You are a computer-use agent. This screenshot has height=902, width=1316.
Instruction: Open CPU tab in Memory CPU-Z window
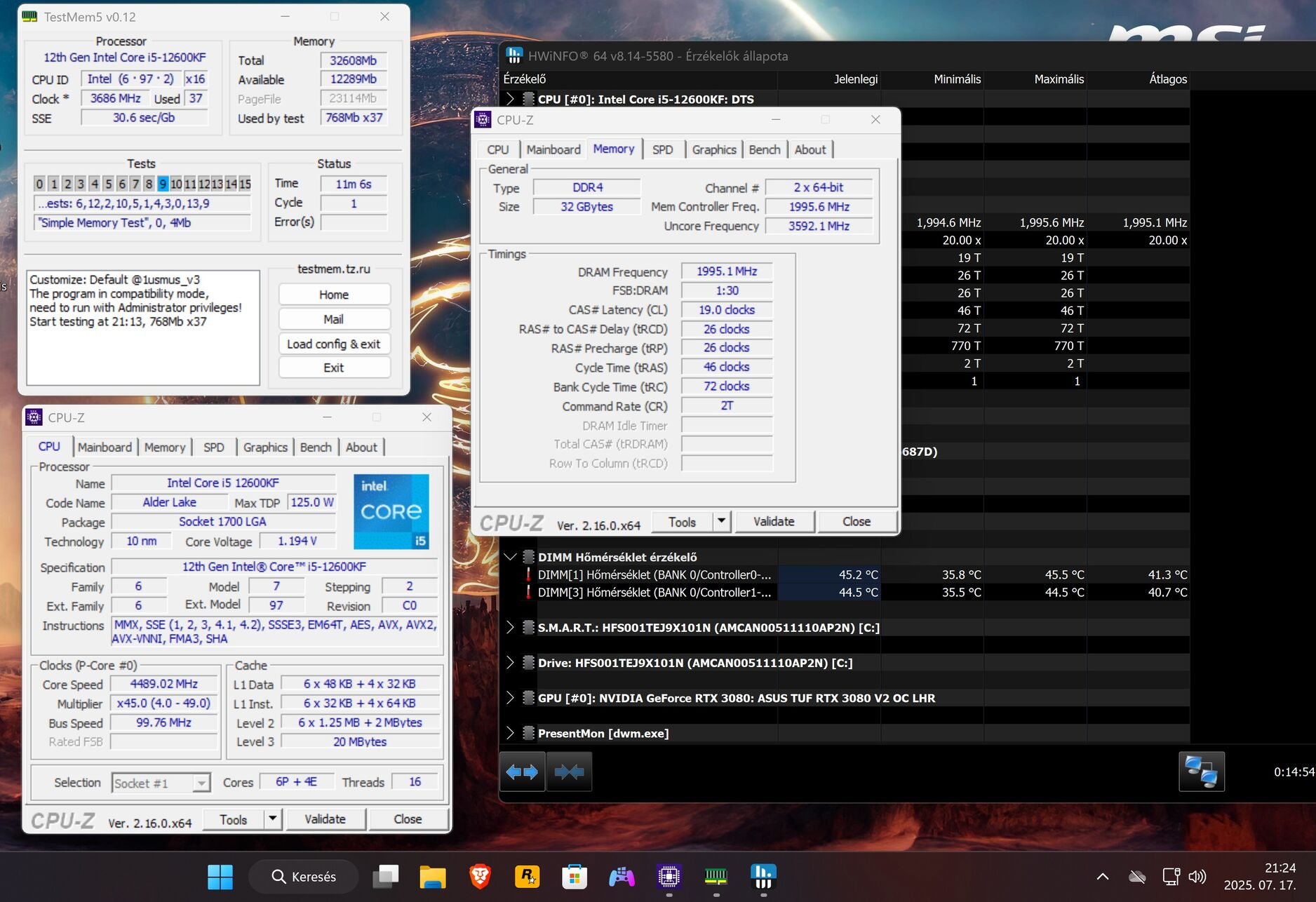(498, 149)
